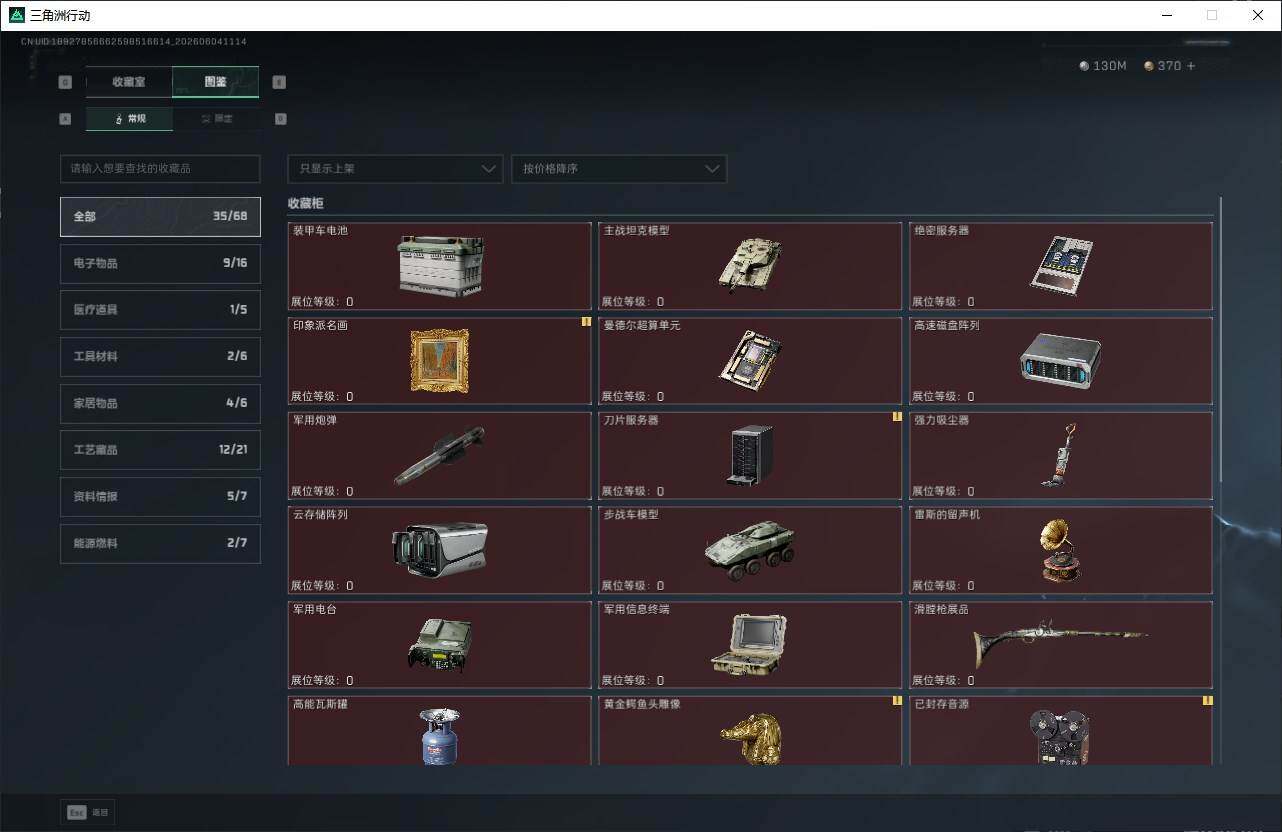The height and width of the screenshot is (832, 1282).
Task: Click the gold coin icon beside 370
Action: 1149,66
